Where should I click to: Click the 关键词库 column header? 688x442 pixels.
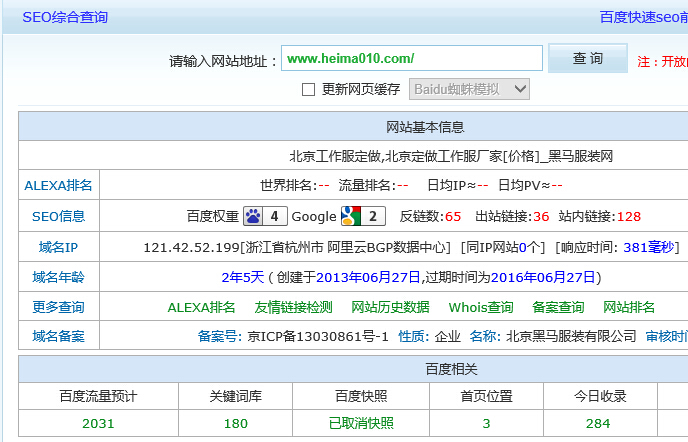pos(236,396)
